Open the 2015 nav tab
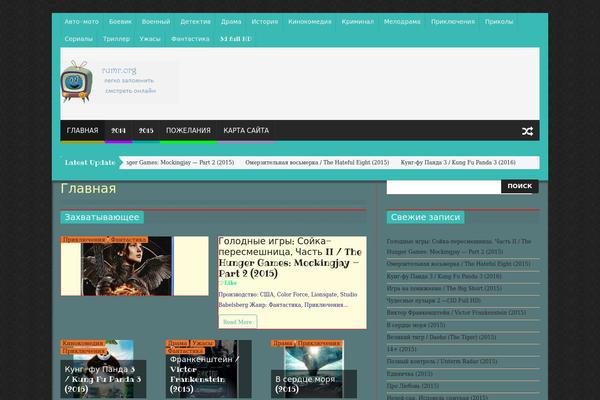 coord(146,131)
